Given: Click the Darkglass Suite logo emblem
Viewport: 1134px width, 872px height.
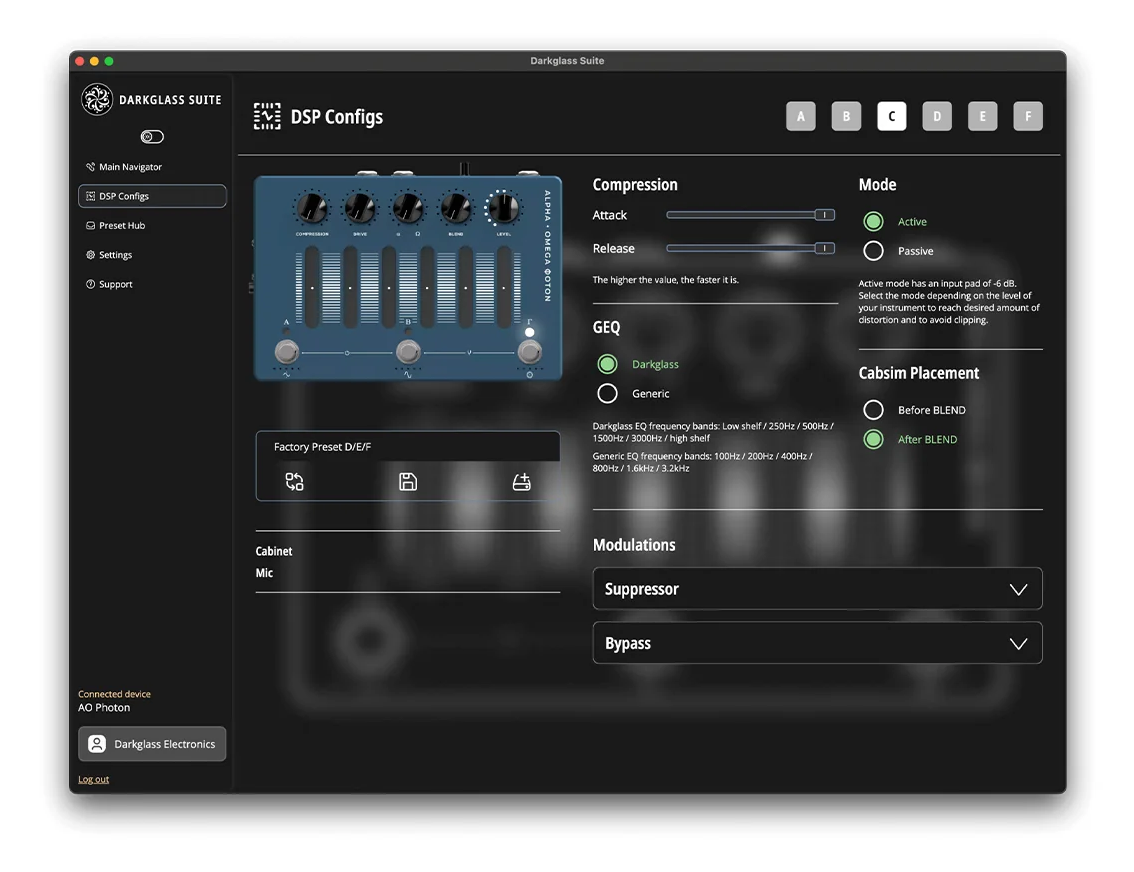Looking at the screenshot, I should click(97, 99).
